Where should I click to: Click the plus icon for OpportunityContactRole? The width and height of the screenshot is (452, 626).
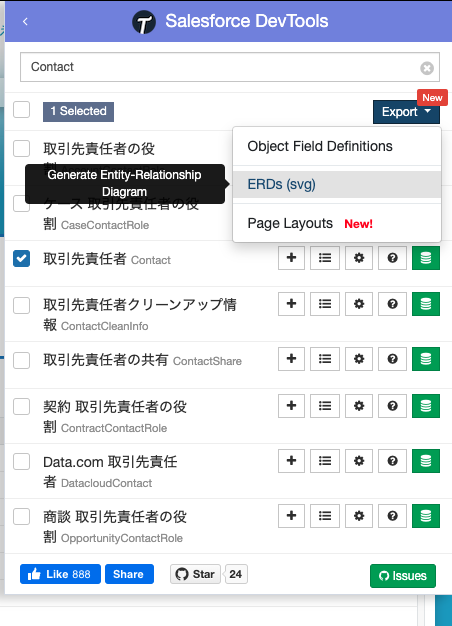291,516
